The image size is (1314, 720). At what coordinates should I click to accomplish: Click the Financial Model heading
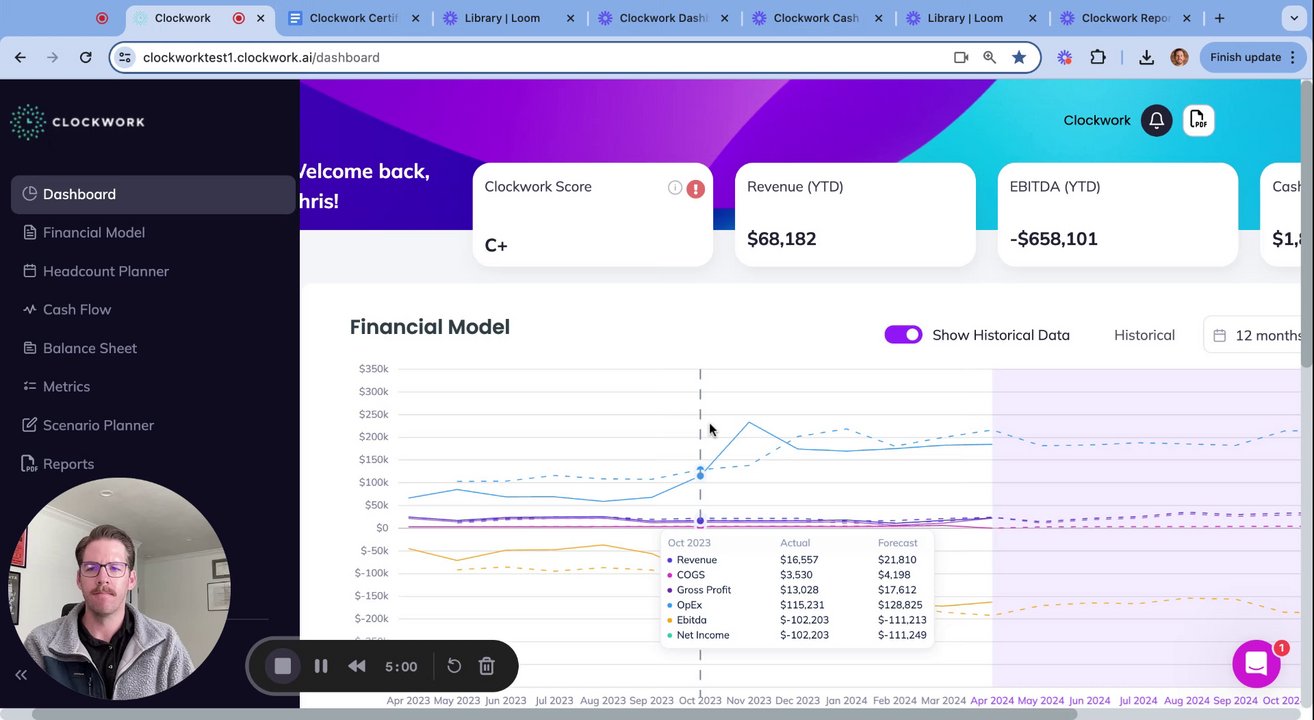430,327
